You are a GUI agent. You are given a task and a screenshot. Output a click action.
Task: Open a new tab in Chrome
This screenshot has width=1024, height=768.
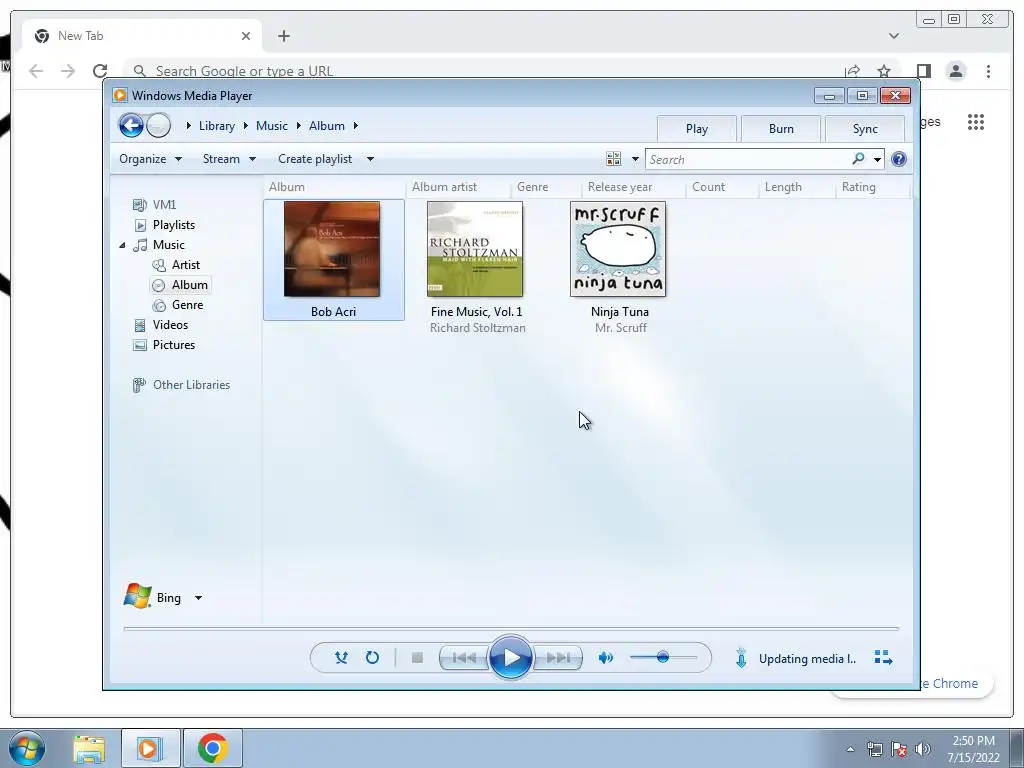click(283, 36)
